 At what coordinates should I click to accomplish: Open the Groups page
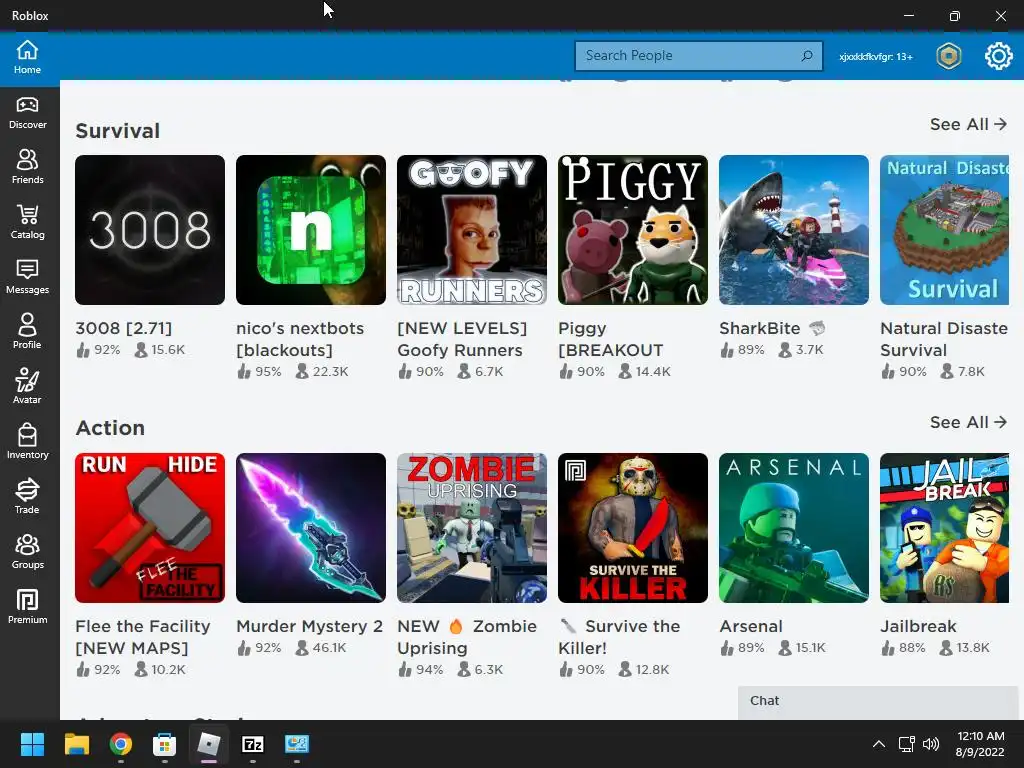(27, 552)
